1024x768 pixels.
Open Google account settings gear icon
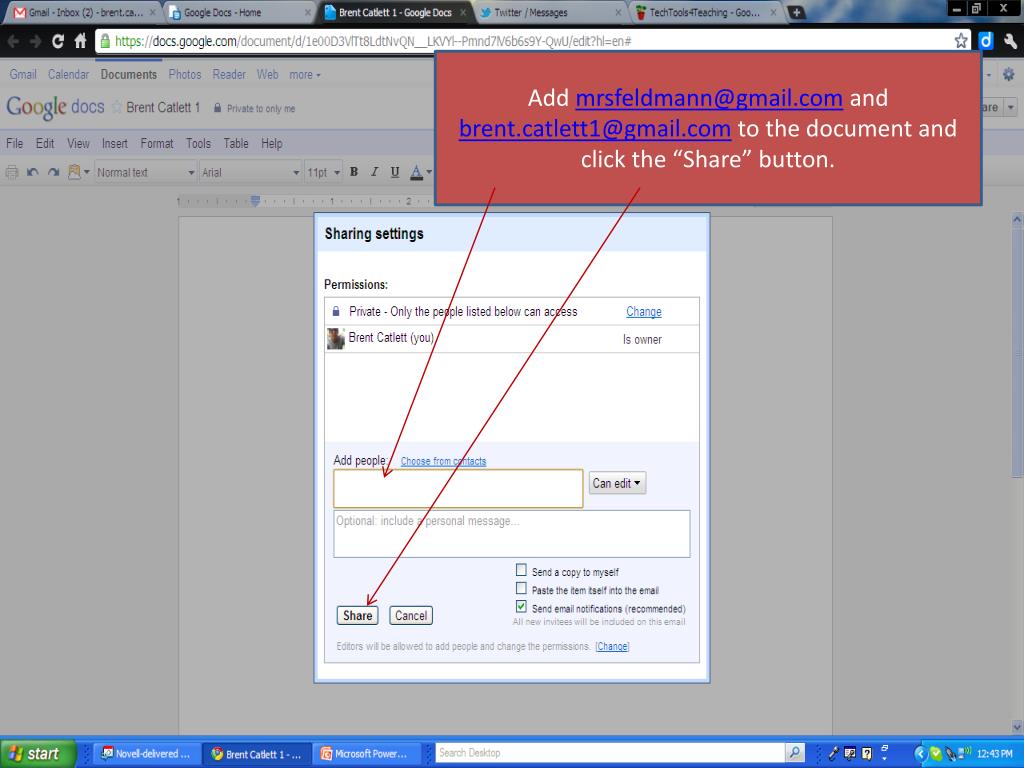[x=1008, y=74]
